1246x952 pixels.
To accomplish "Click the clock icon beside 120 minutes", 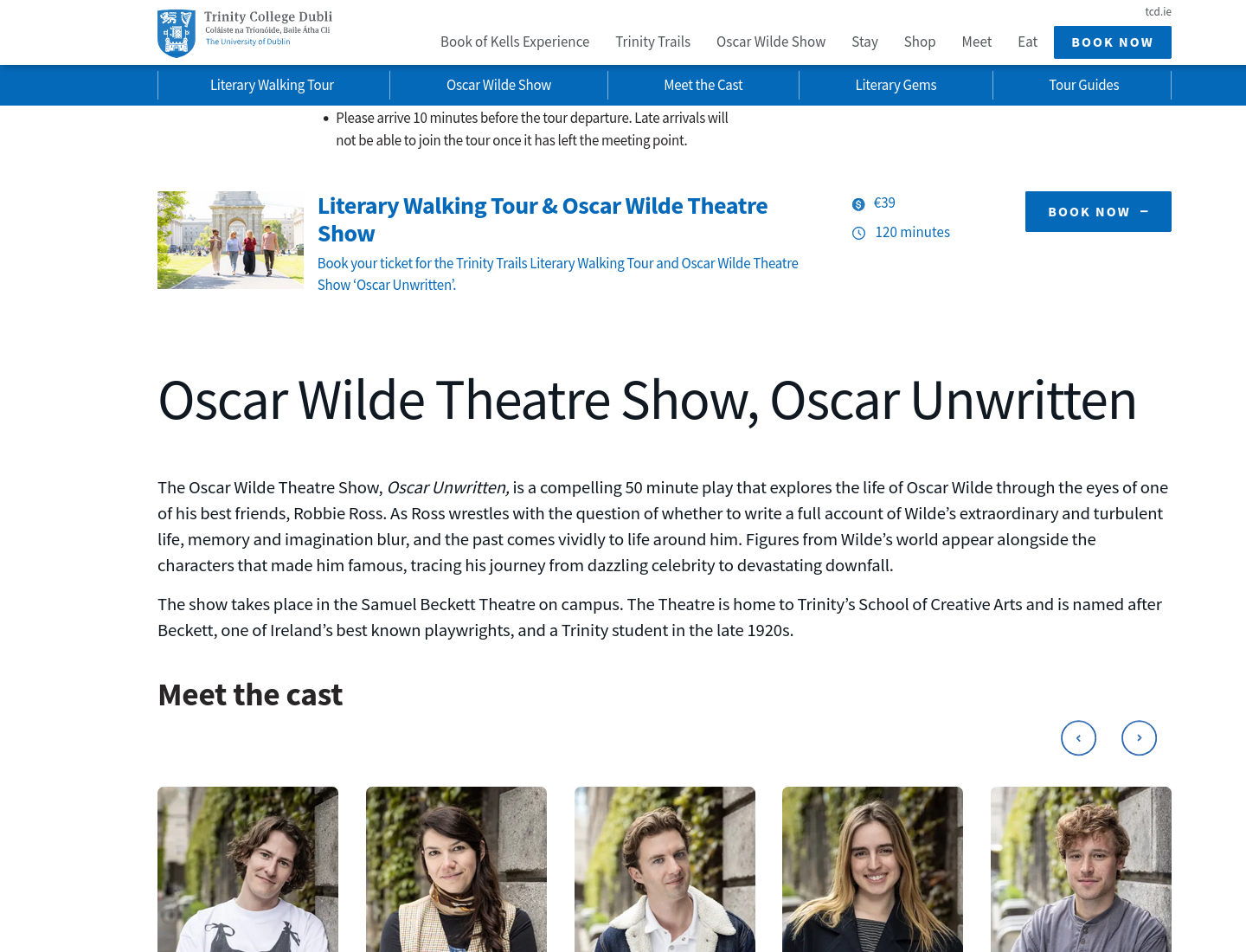I will click(x=858, y=233).
